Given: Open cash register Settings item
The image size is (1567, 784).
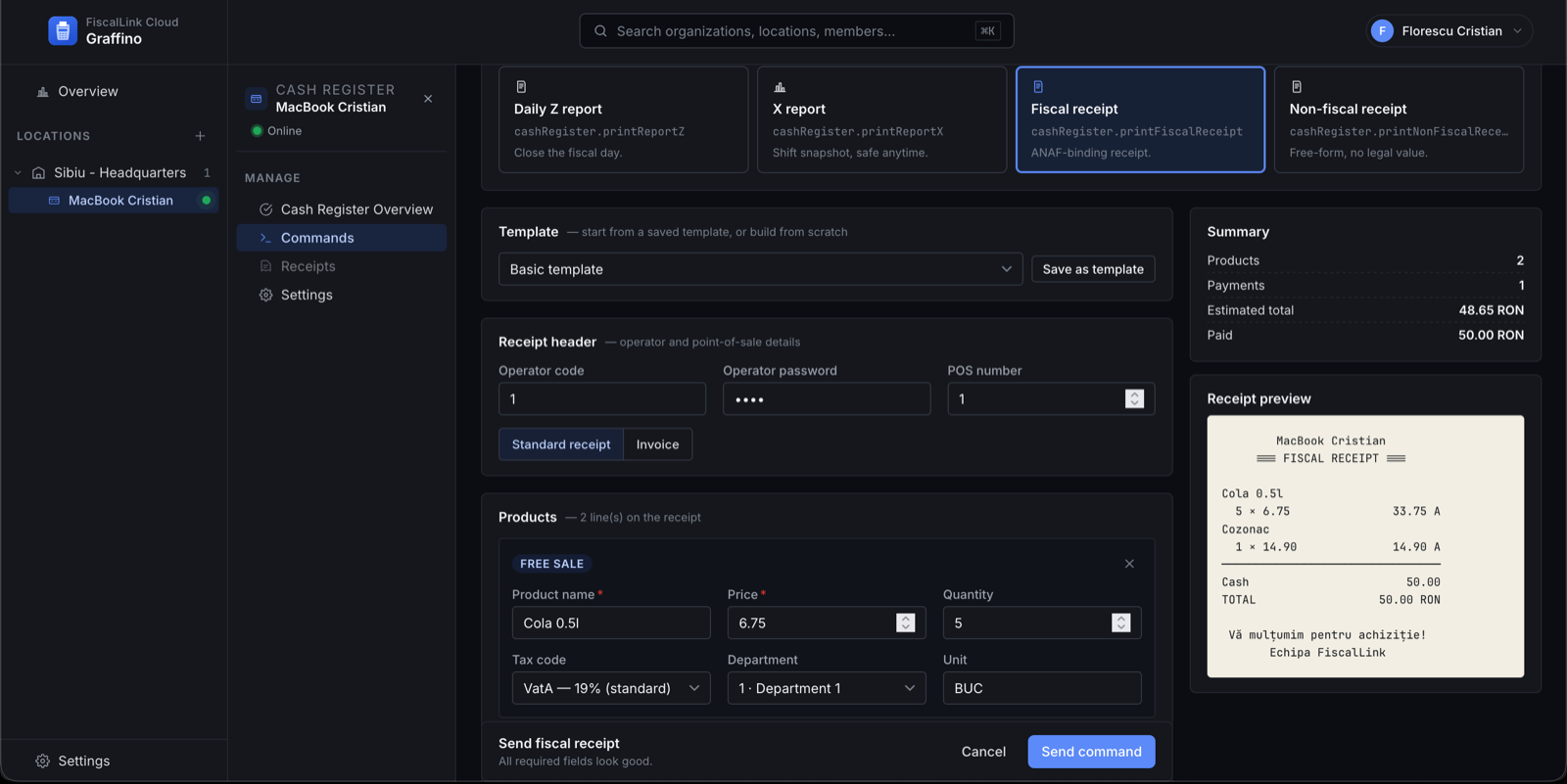Looking at the screenshot, I should [x=342, y=295].
